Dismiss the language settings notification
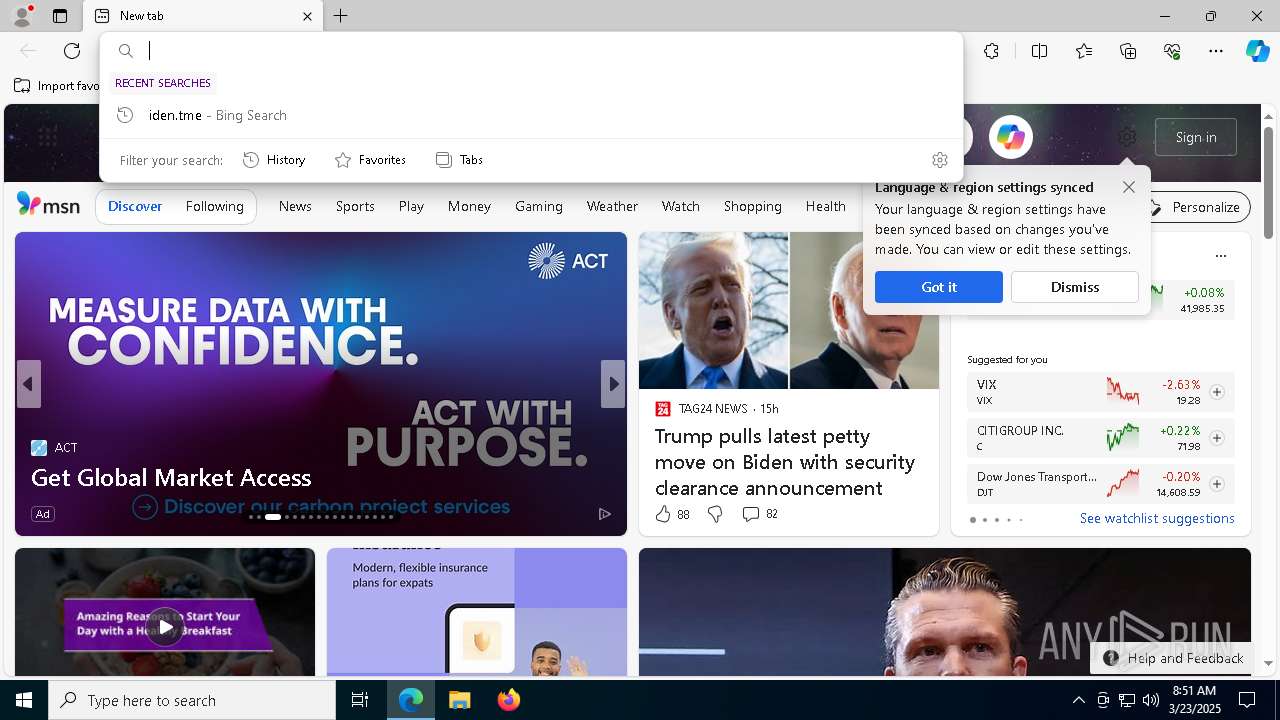Image resolution: width=1280 pixels, height=720 pixels. pyautogui.click(x=1075, y=287)
